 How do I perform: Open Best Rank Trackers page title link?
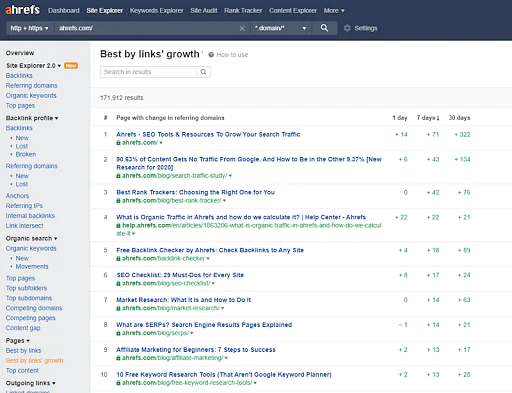[x=195, y=192]
